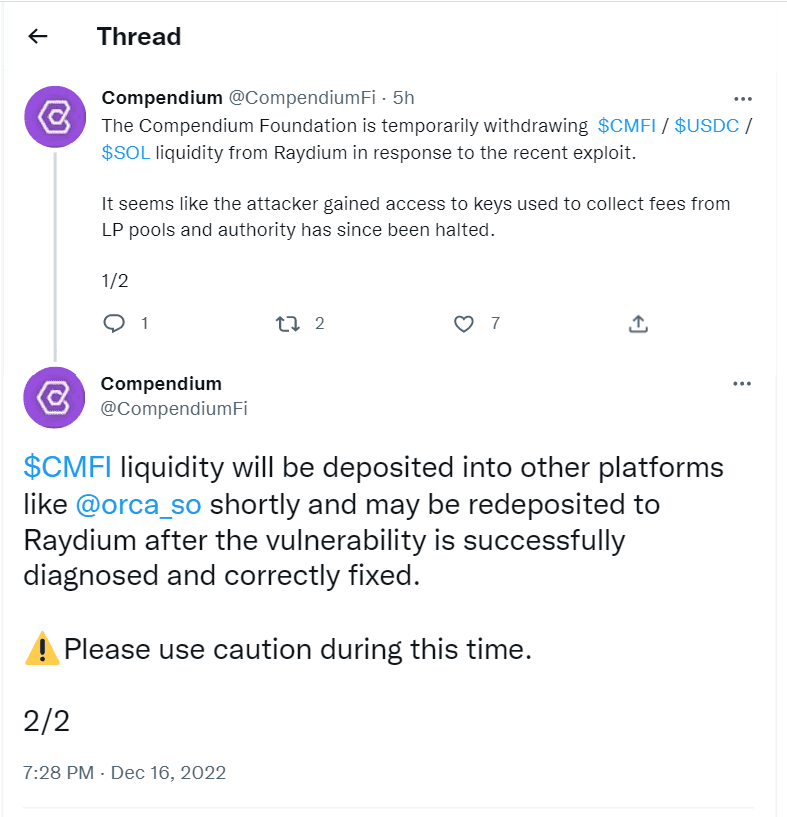
Task: Open the more options menu on the first tweet
Action: [743, 98]
